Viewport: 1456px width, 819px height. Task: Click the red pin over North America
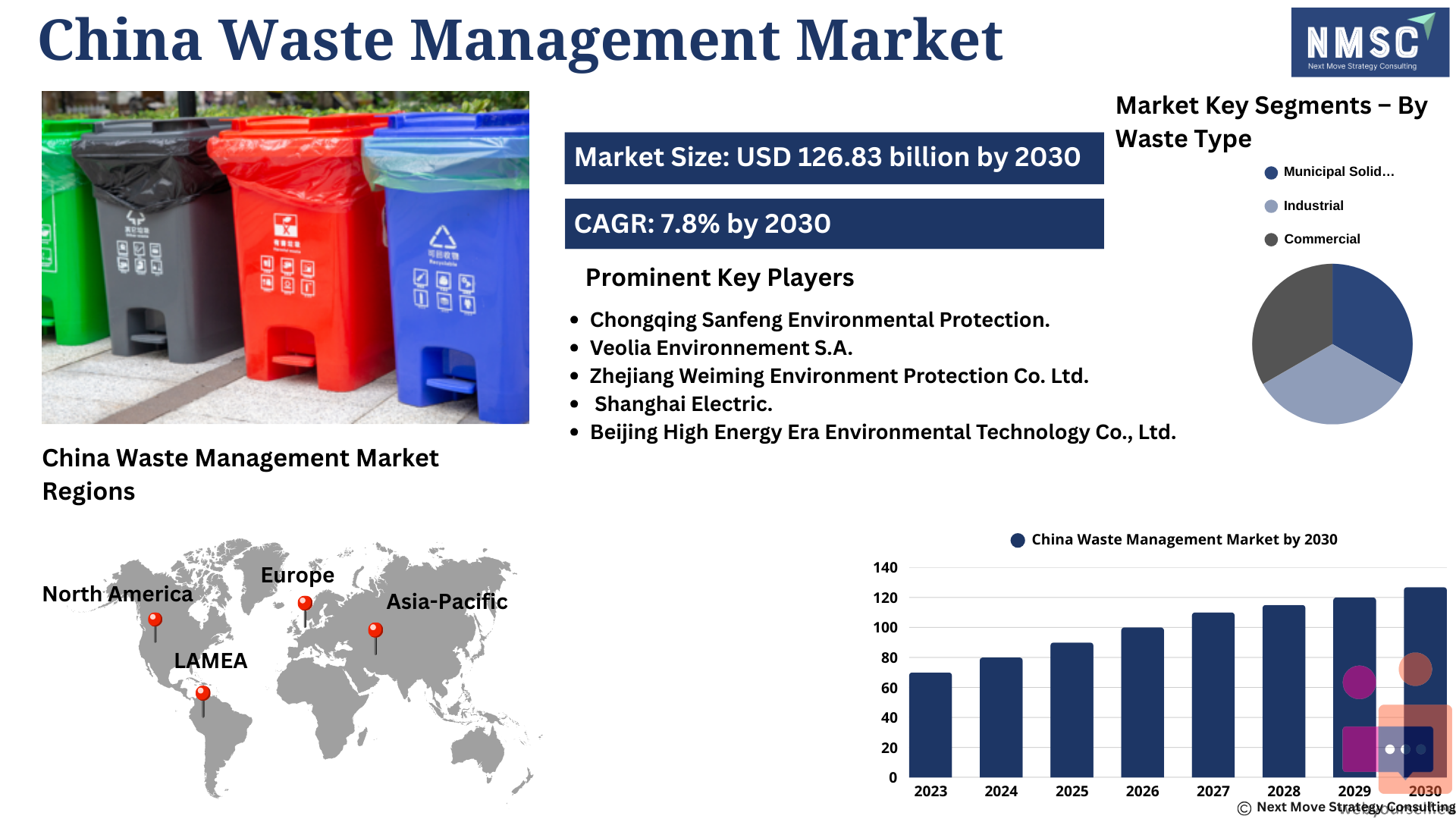pyautogui.click(x=155, y=626)
